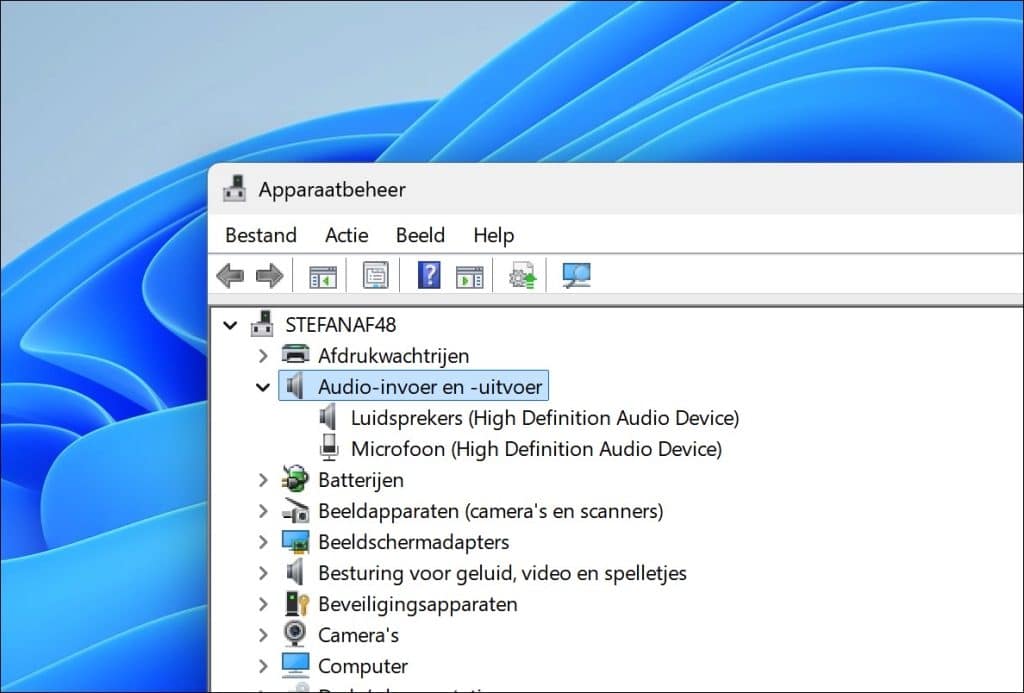Click the Forward navigation arrow
Image resolution: width=1024 pixels, height=693 pixels.
tap(267, 275)
